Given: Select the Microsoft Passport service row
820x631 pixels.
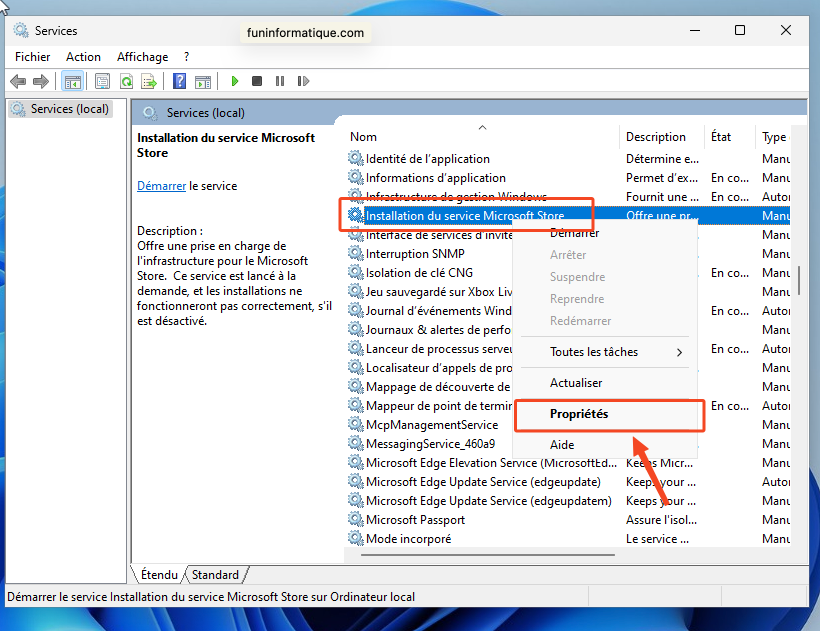Looking at the screenshot, I should tap(415, 520).
